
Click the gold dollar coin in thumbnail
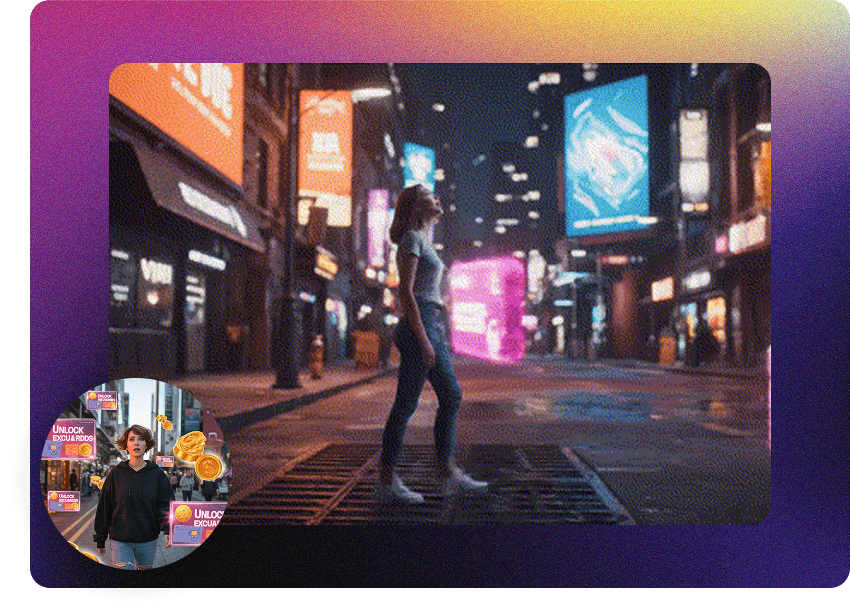[208, 466]
